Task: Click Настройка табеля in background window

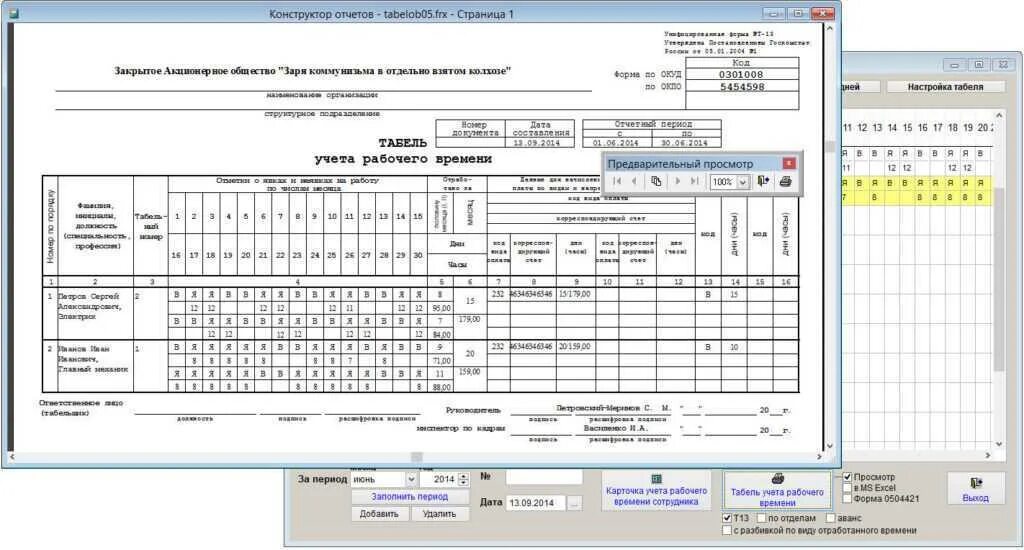Action: click(945, 86)
